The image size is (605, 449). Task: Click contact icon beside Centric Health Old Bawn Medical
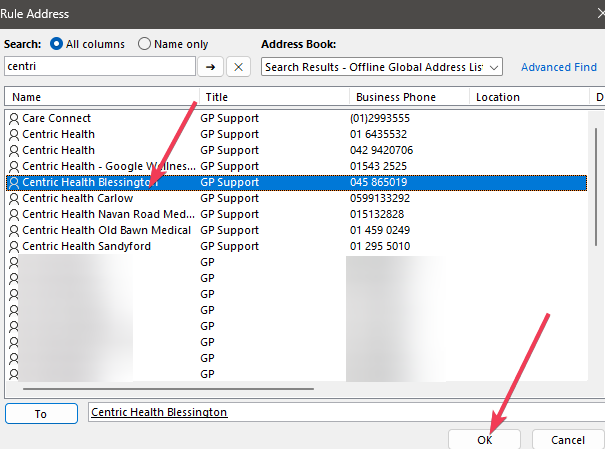pyautogui.click(x=14, y=230)
